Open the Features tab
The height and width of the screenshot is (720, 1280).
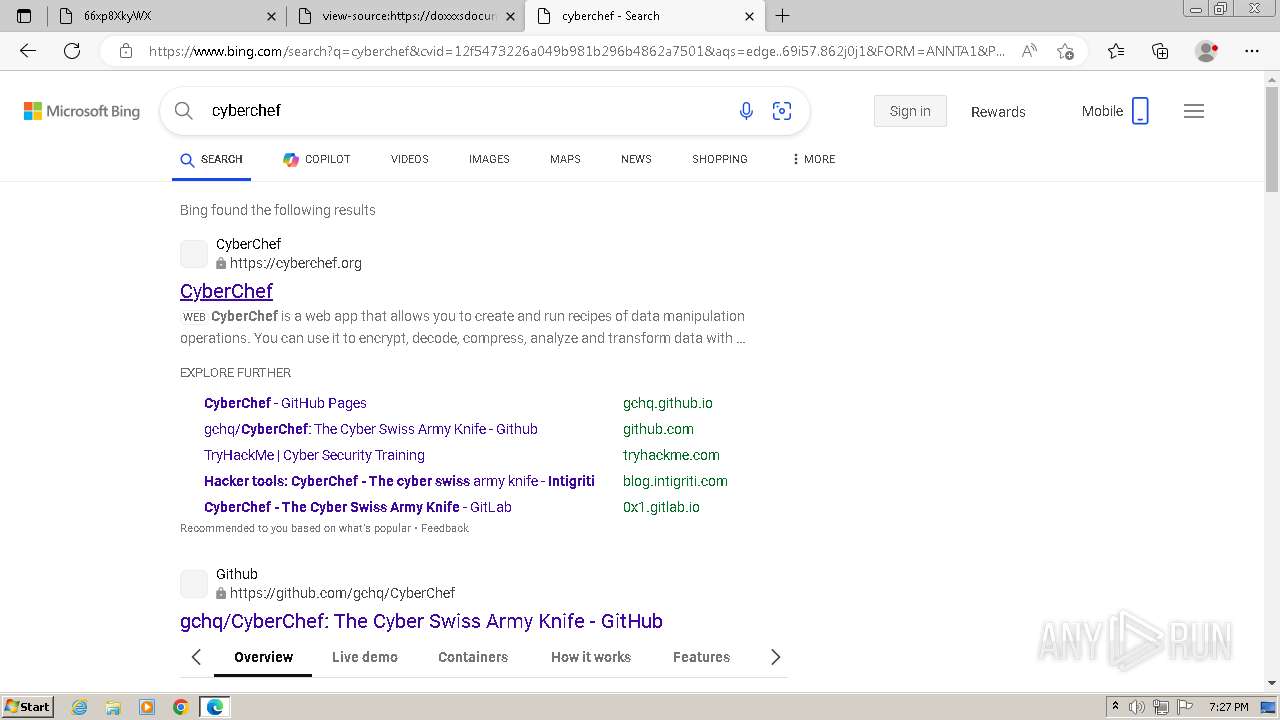pos(701,657)
